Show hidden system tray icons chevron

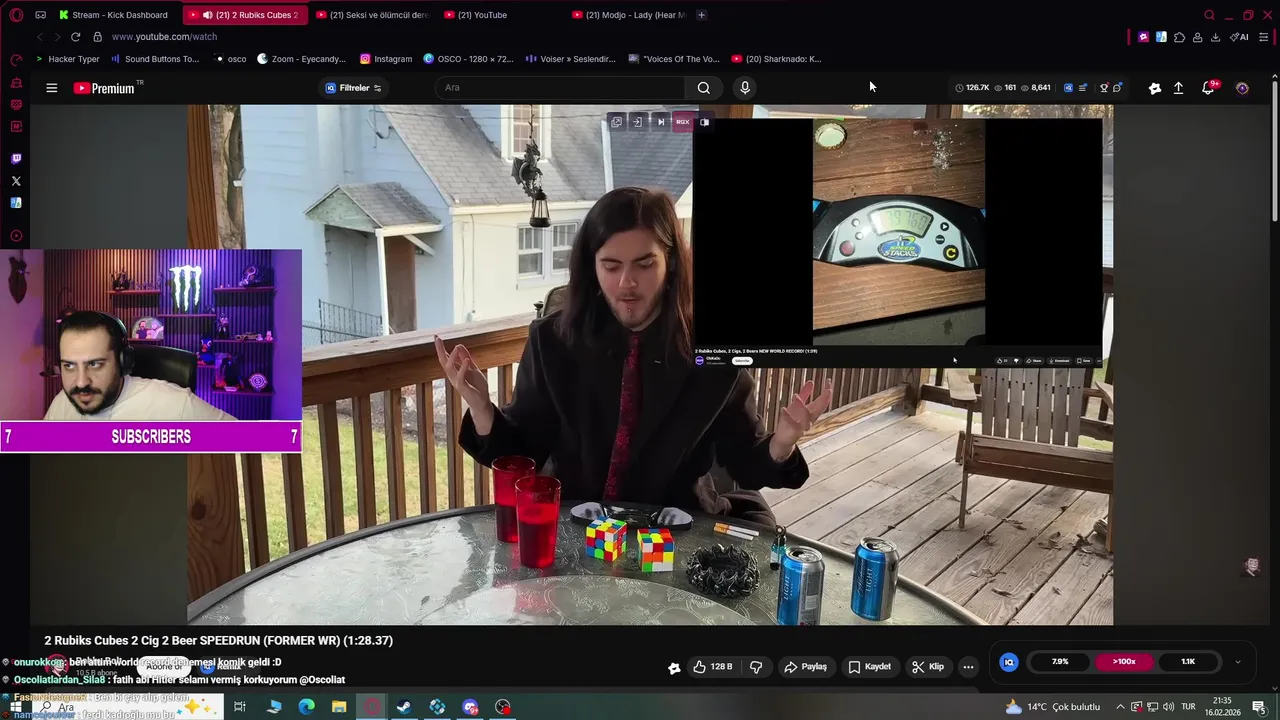coord(1120,707)
